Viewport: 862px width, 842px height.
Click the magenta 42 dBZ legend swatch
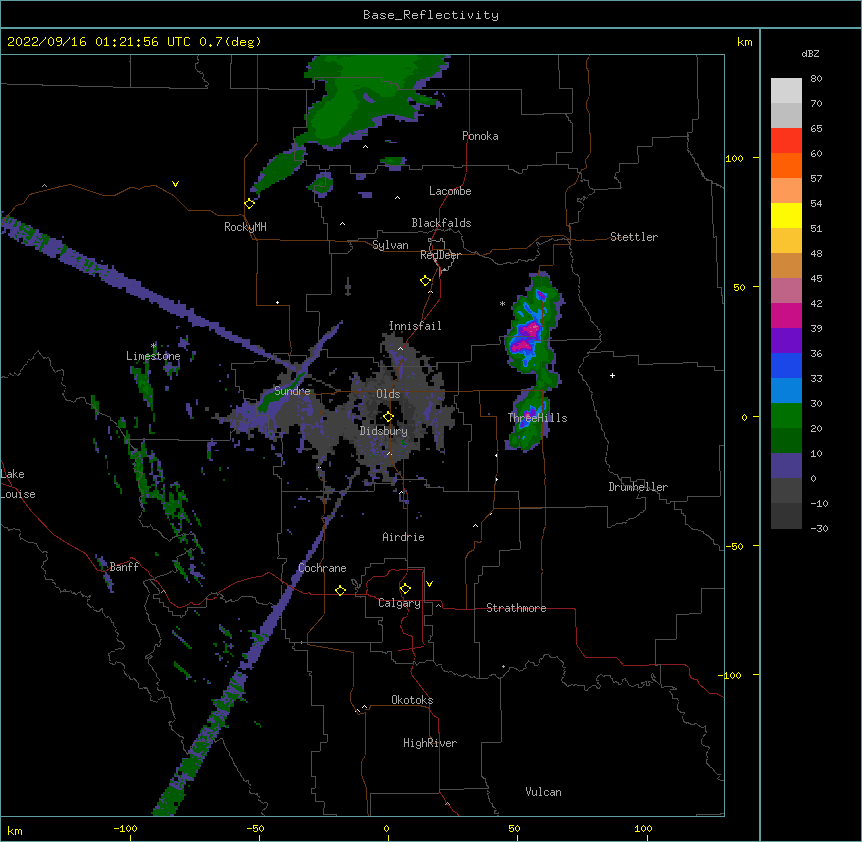786,315
